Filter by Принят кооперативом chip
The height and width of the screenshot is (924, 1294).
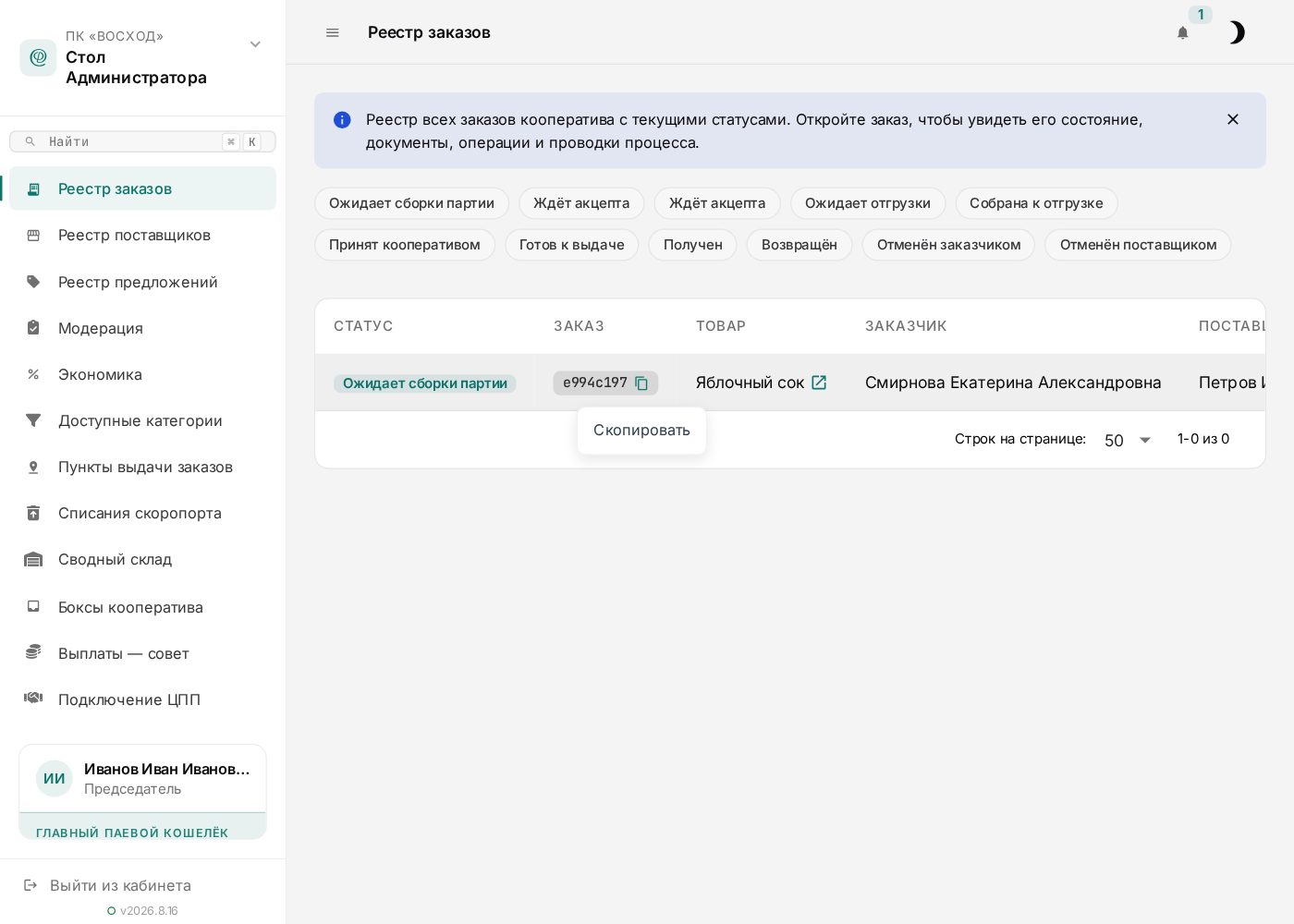tap(405, 245)
